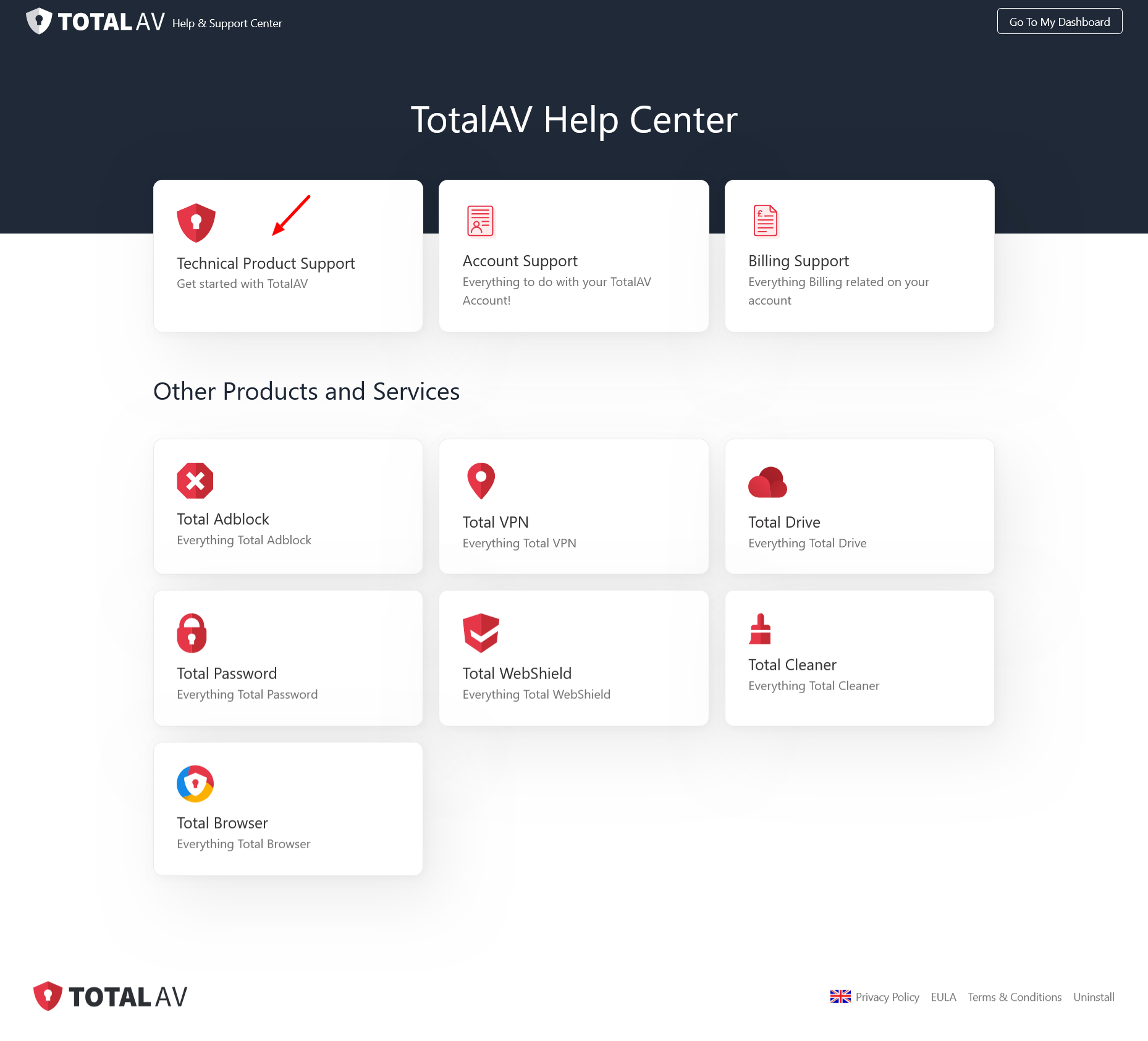Image resolution: width=1148 pixels, height=1041 pixels.
Task: Open Account Support title
Action: click(x=520, y=261)
